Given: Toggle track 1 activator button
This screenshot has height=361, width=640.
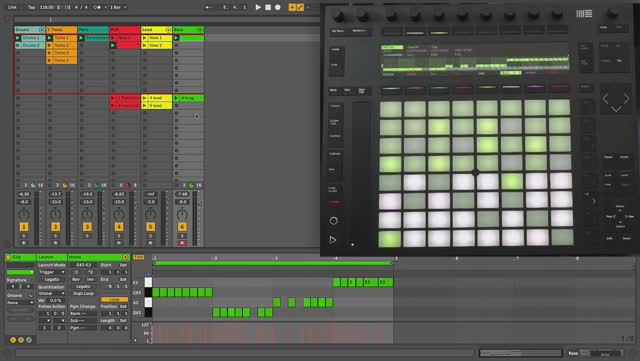Looking at the screenshot, I should (24, 227).
